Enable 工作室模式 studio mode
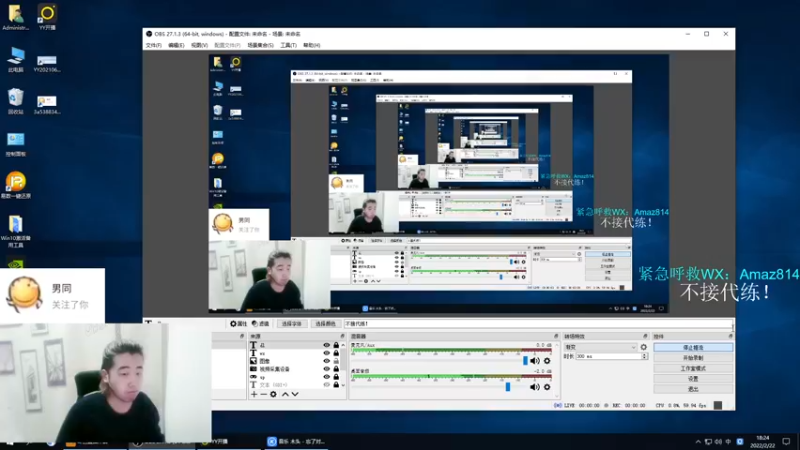This screenshot has height=450, width=800. click(x=693, y=368)
